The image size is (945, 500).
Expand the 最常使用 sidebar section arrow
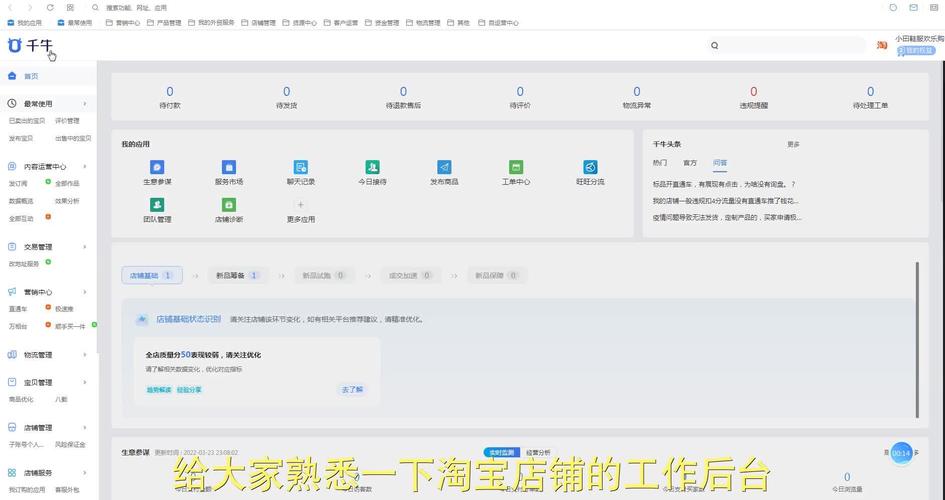pos(84,104)
